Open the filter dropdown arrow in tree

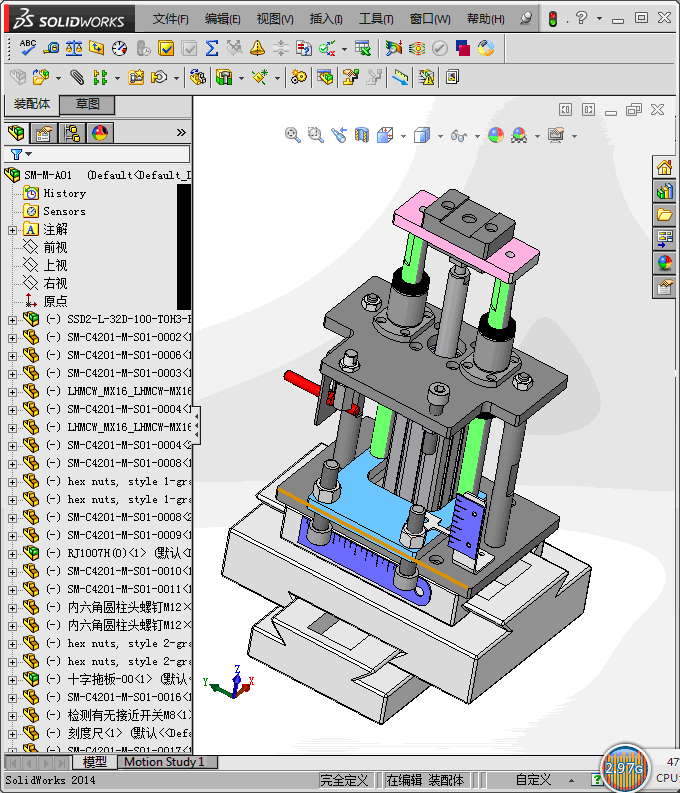[x=29, y=154]
